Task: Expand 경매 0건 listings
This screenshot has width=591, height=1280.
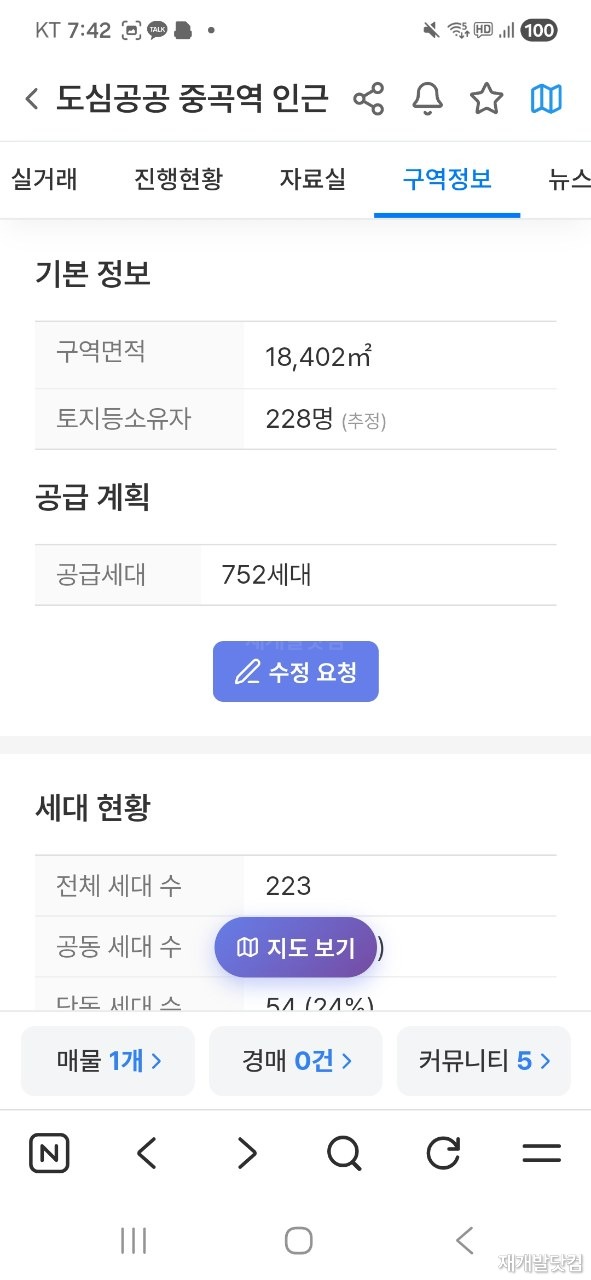Action: point(296,1061)
